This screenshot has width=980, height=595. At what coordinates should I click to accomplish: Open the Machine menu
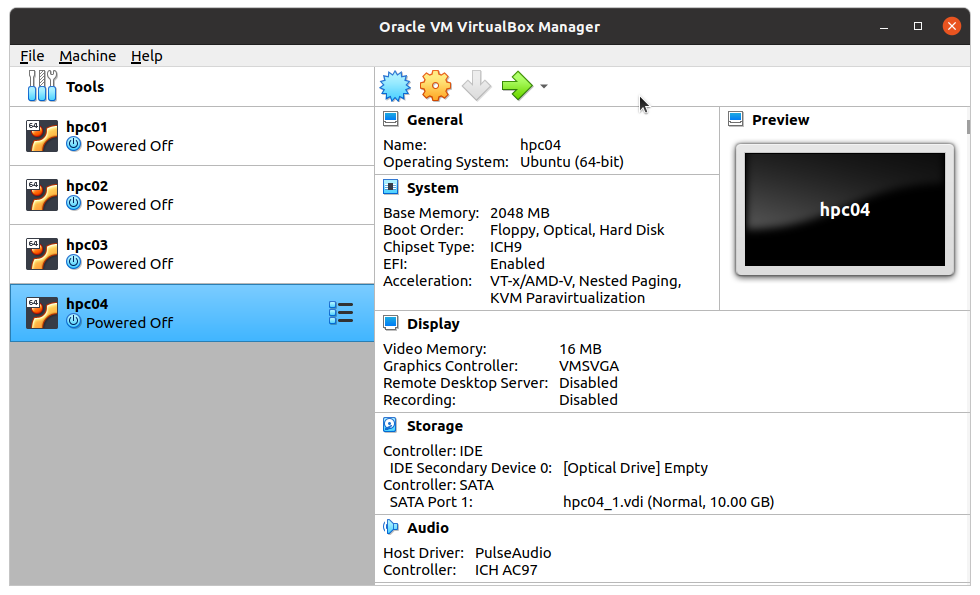(x=88, y=56)
